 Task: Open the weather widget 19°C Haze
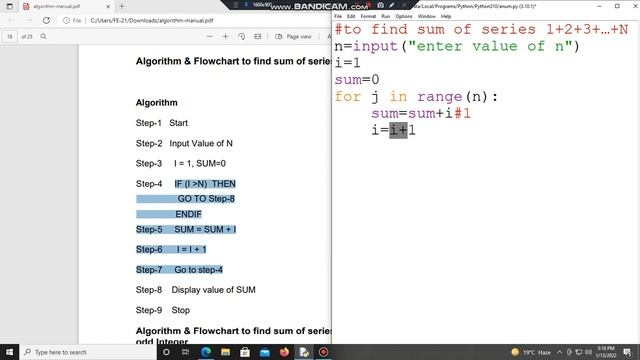[531, 352]
